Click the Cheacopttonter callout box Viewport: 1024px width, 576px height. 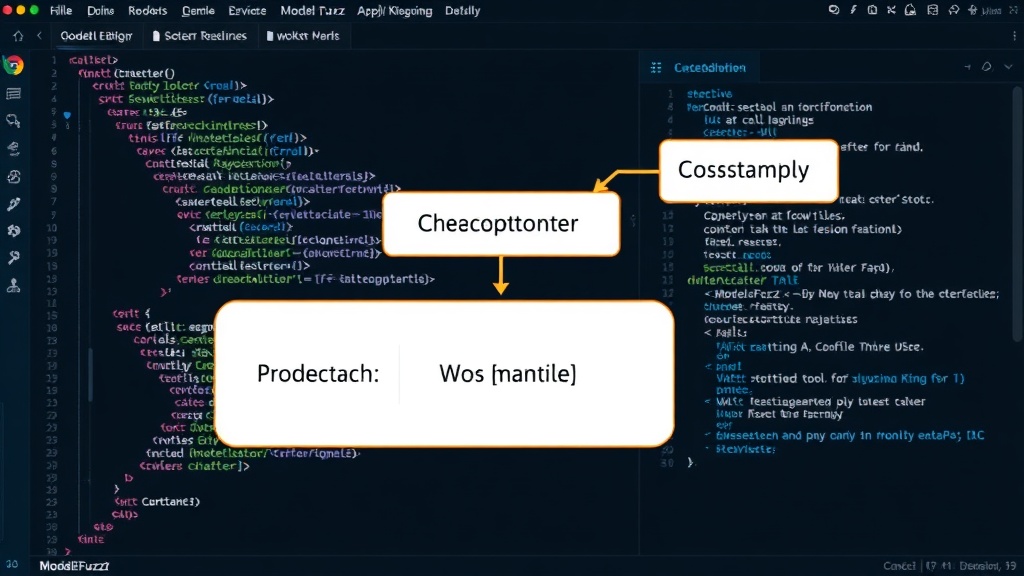(501, 224)
